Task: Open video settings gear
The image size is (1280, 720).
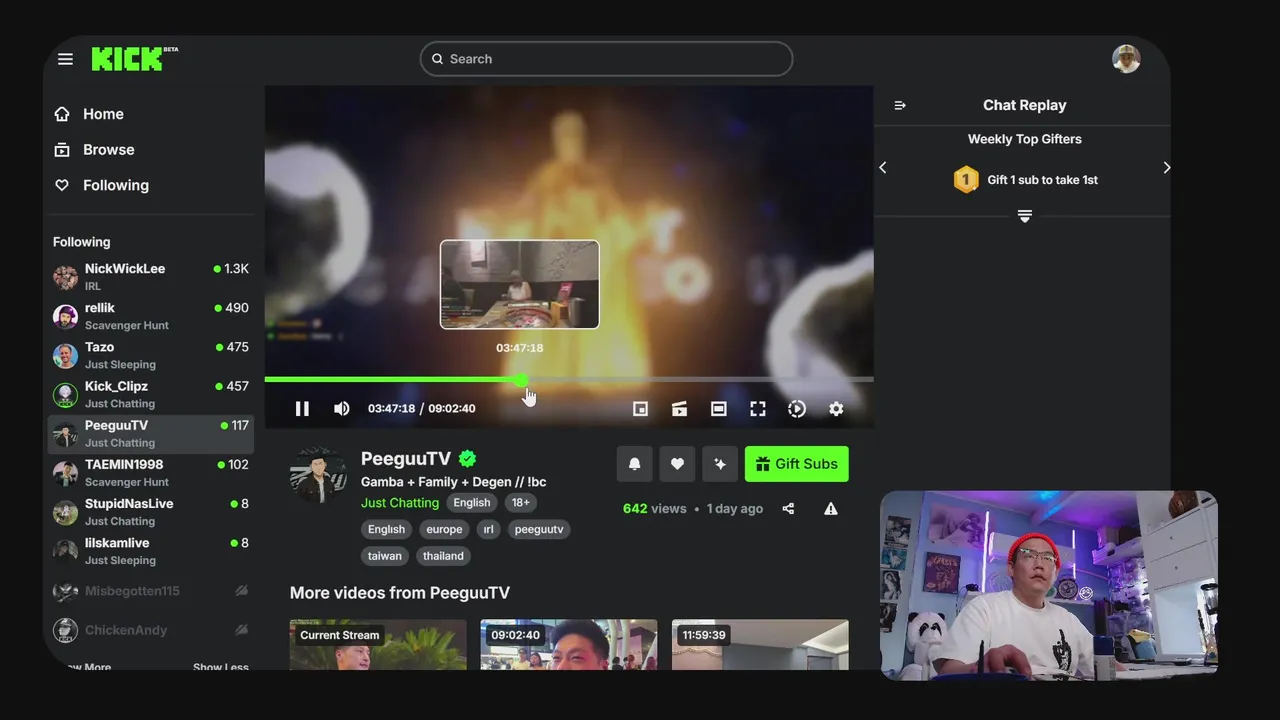Action: point(836,408)
